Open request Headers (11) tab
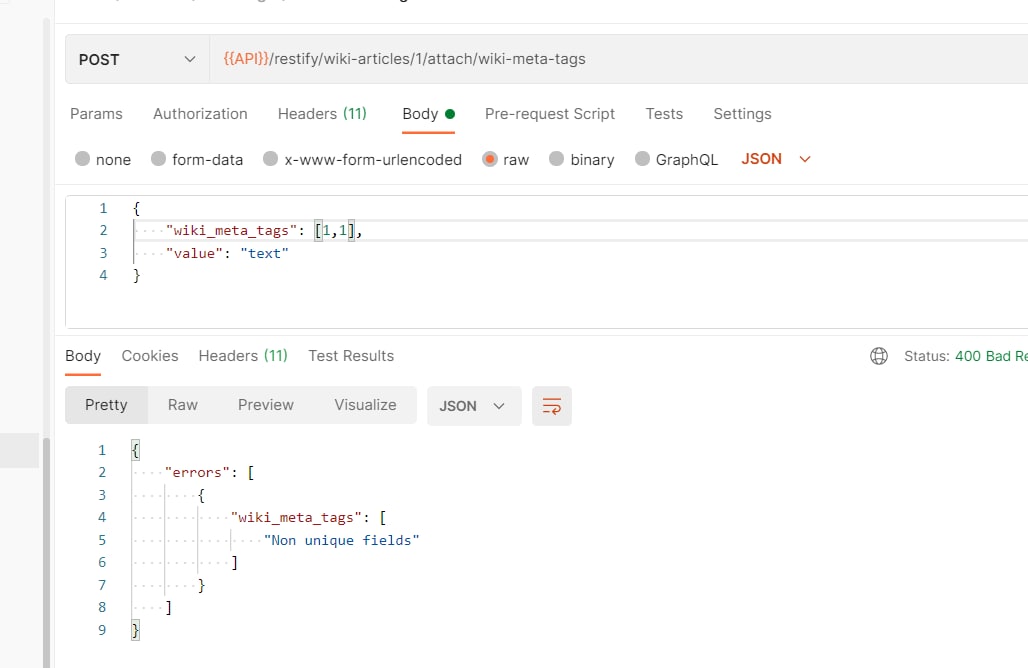 [x=322, y=114]
